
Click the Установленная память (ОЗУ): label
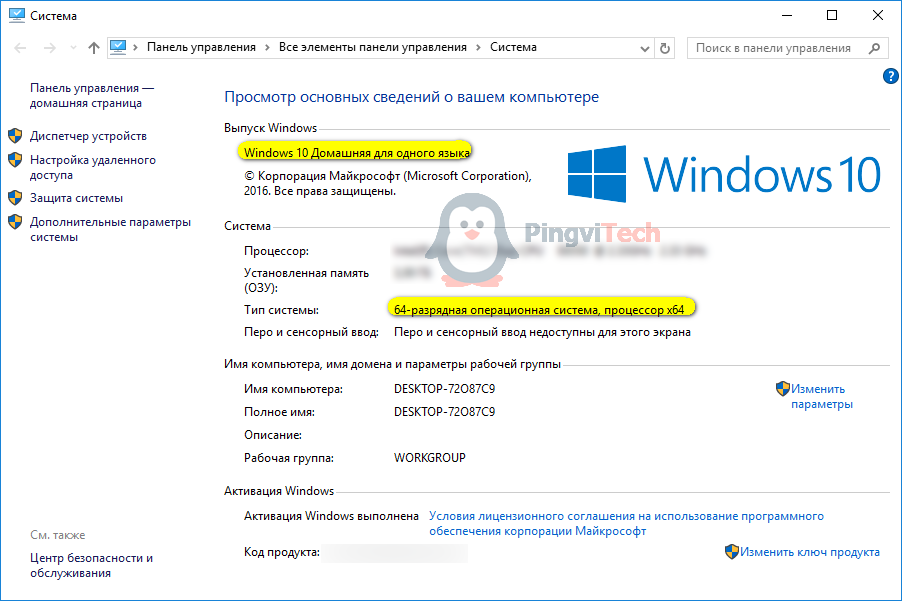tap(306, 280)
